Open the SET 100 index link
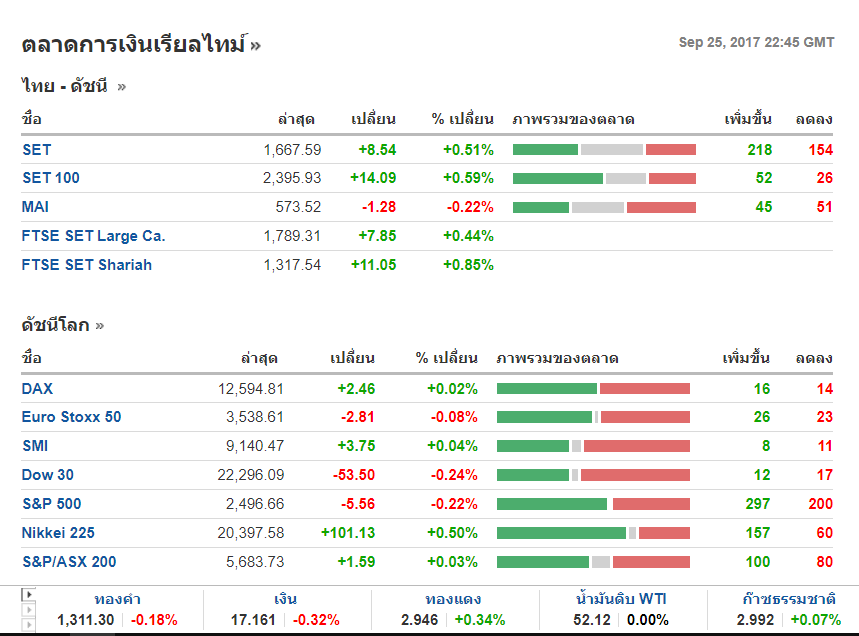859x636 pixels. tap(50, 178)
